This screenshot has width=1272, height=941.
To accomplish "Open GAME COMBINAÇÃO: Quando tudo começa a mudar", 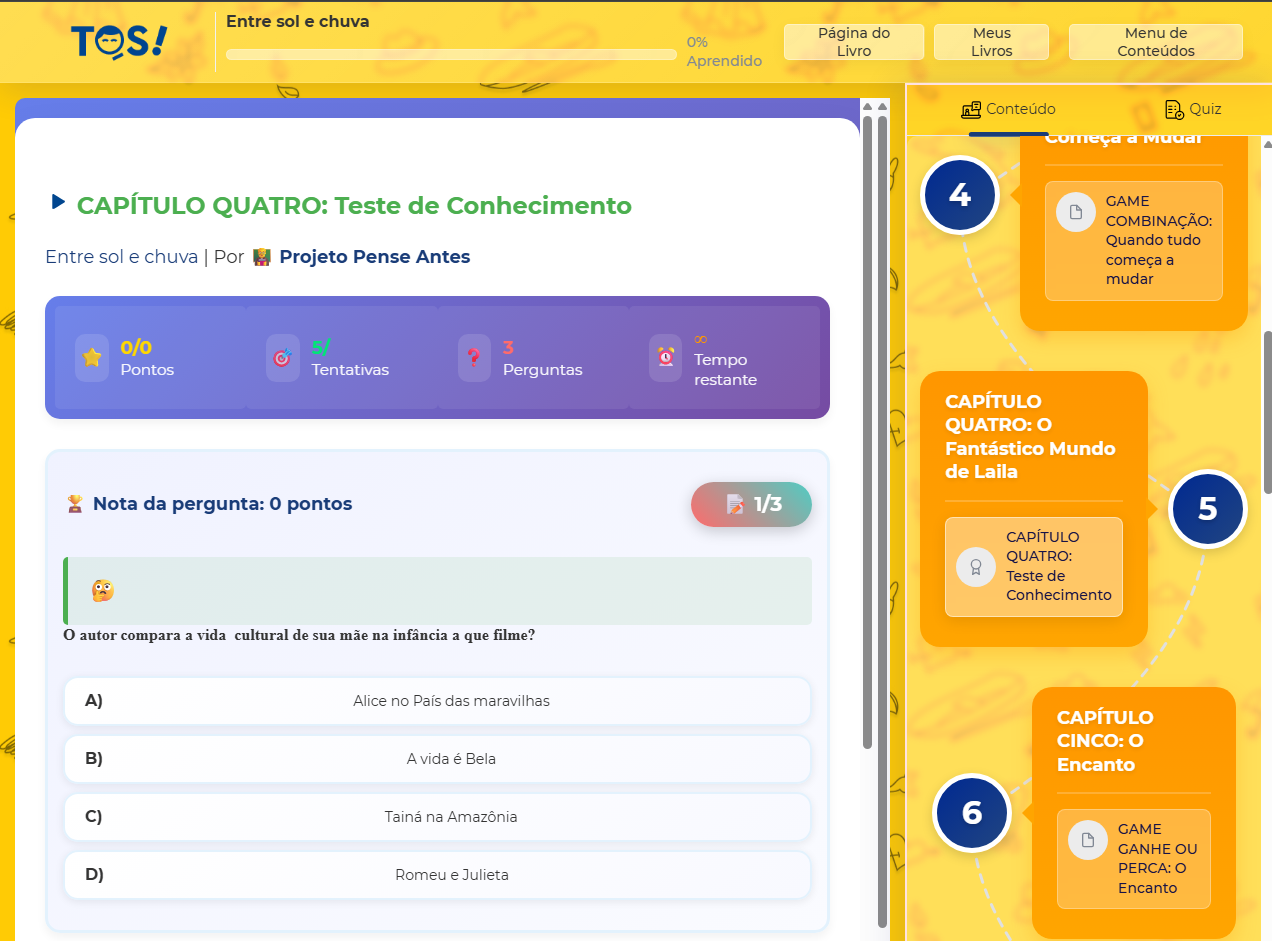I will click(1134, 241).
